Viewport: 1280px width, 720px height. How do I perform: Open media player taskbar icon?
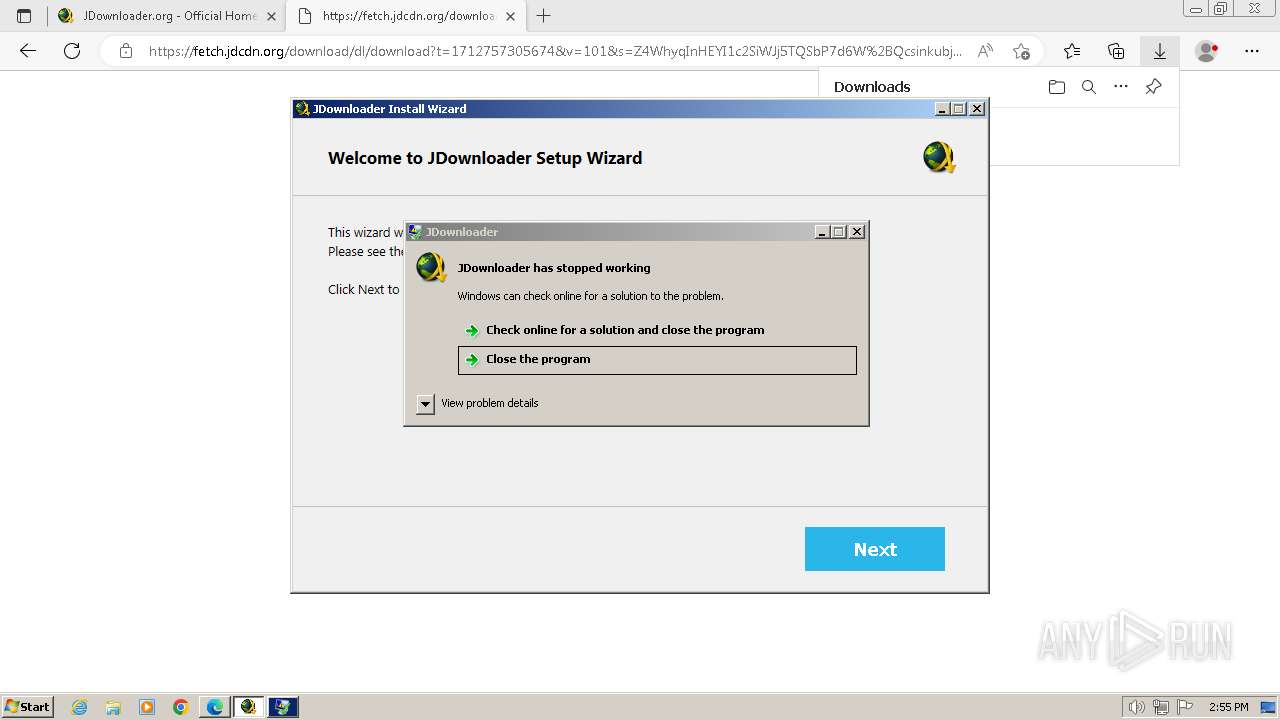pyautogui.click(x=147, y=707)
